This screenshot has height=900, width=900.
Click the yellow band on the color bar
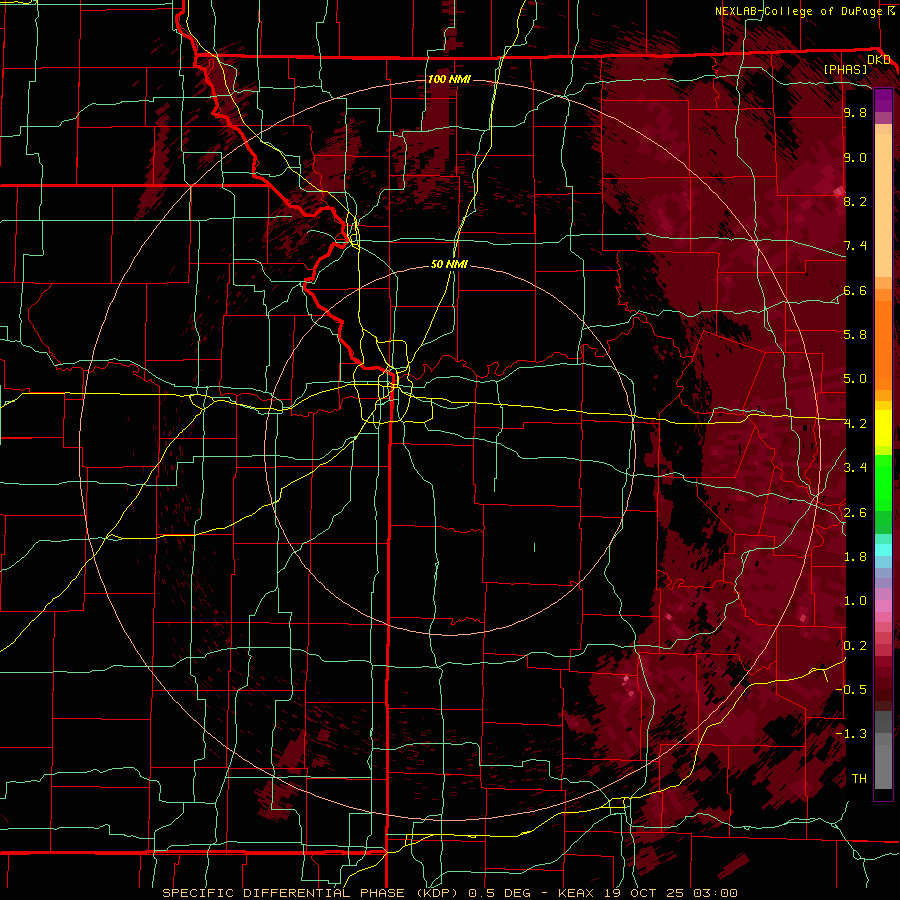(x=883, y=428)
